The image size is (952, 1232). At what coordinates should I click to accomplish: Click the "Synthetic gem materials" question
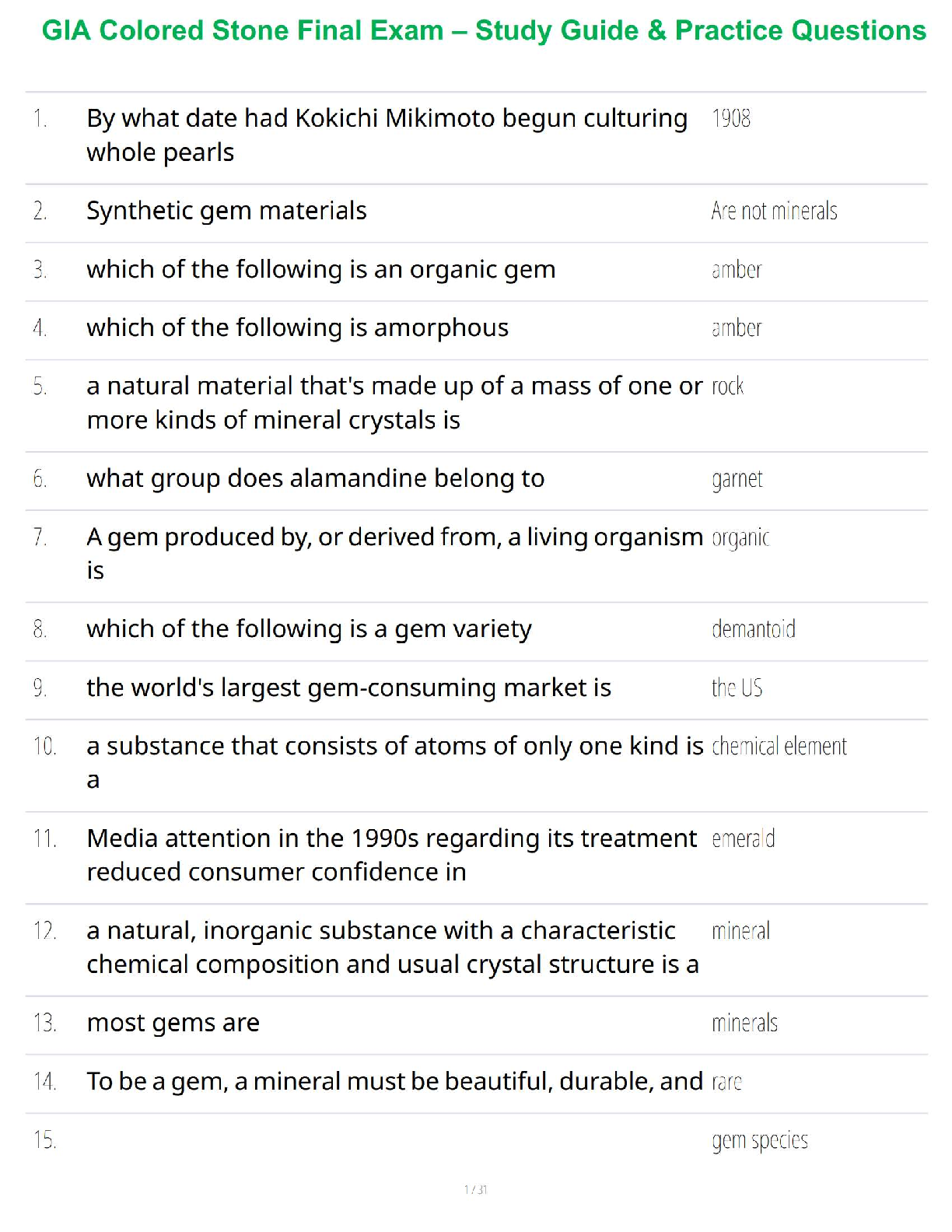click(x=226, y=211)
